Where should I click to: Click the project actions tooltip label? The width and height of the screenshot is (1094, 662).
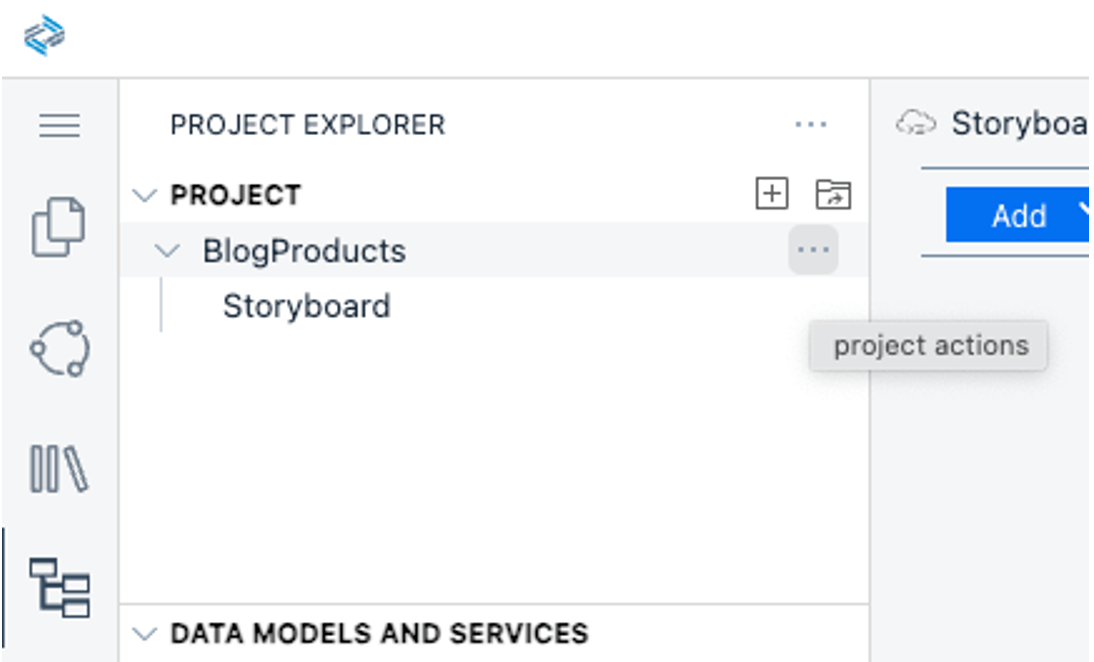click(x=927, y=345)
